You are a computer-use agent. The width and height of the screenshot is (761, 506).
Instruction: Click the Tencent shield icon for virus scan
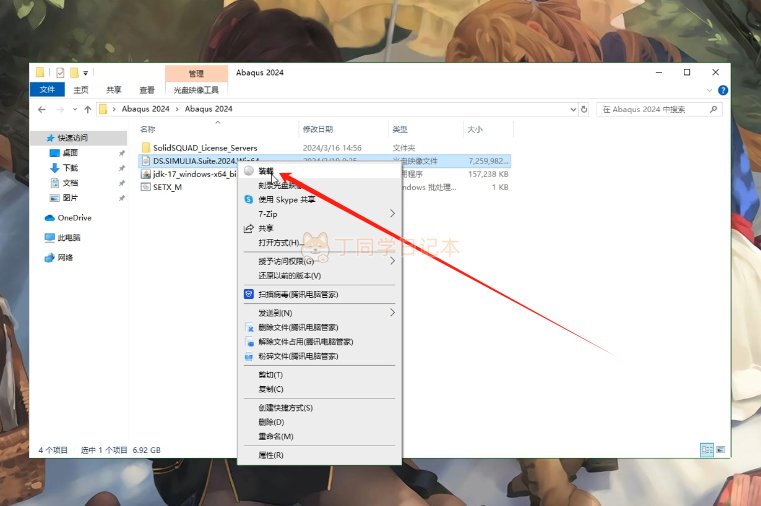pyautogui.click(x=248, y=294)
